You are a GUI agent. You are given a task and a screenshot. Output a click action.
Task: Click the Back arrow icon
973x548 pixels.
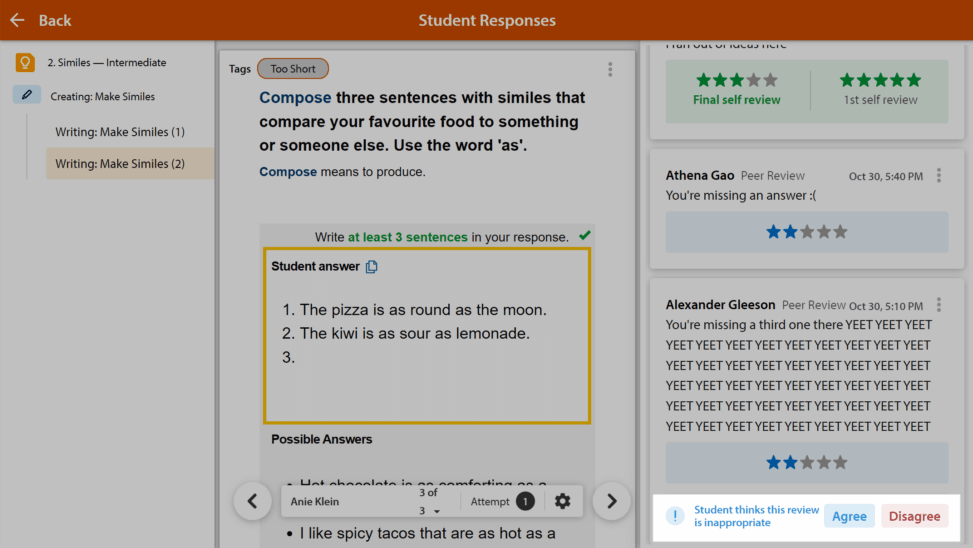[17, 20]
